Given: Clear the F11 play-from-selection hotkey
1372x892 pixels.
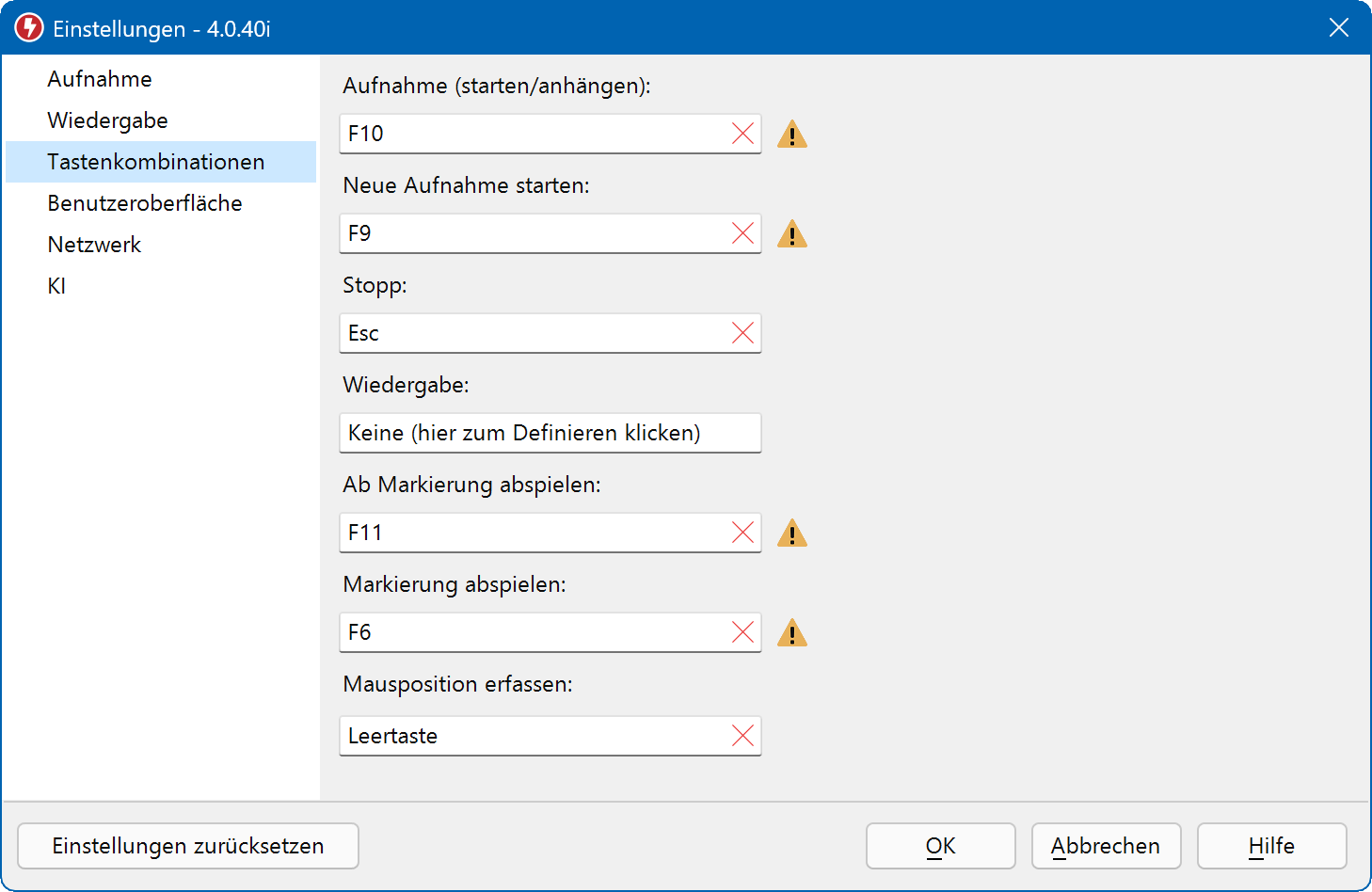Looking at the screenshot, I should click(x=742, y=533).
